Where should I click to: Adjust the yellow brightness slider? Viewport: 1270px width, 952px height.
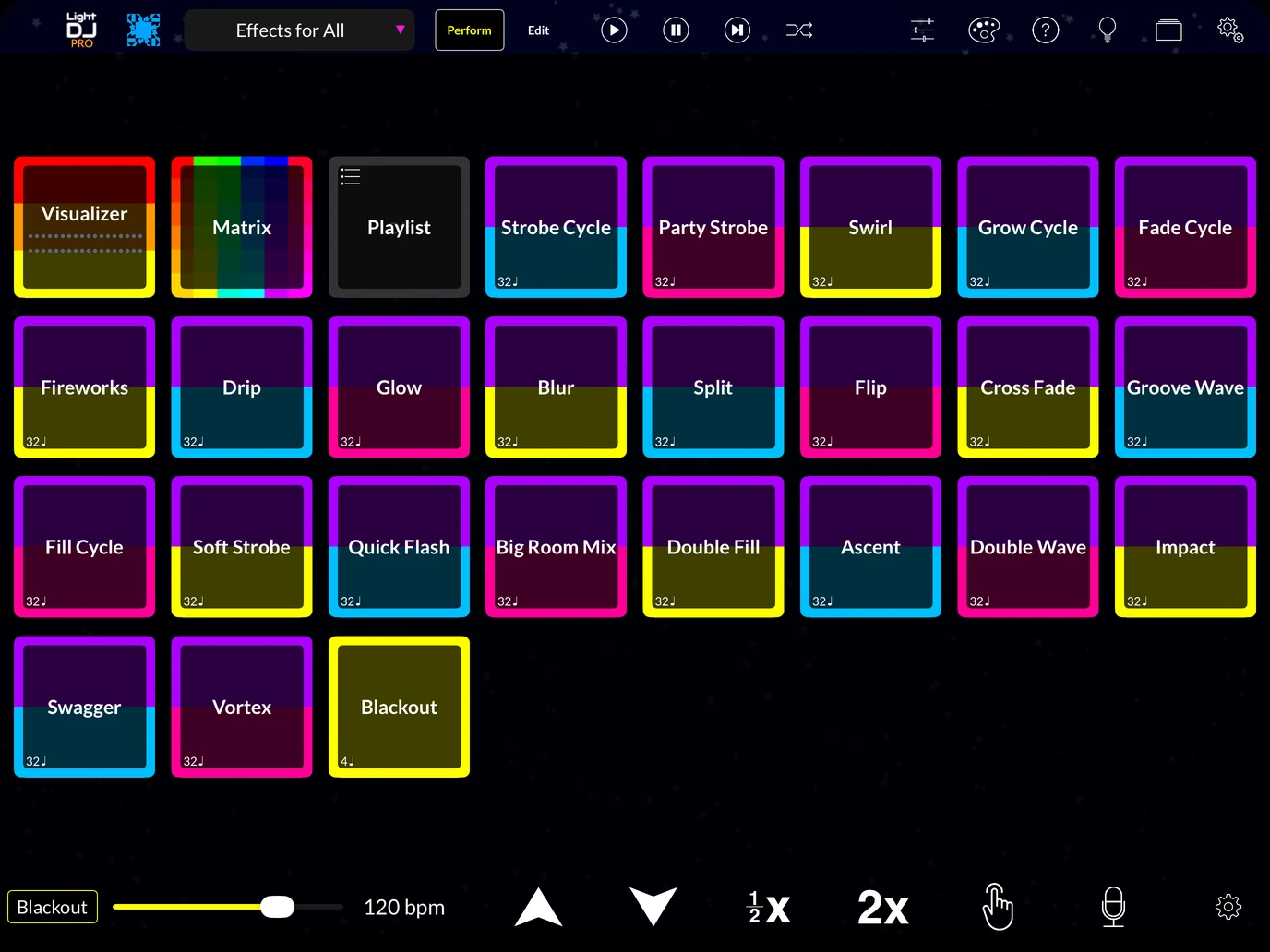tap(227, 907)
